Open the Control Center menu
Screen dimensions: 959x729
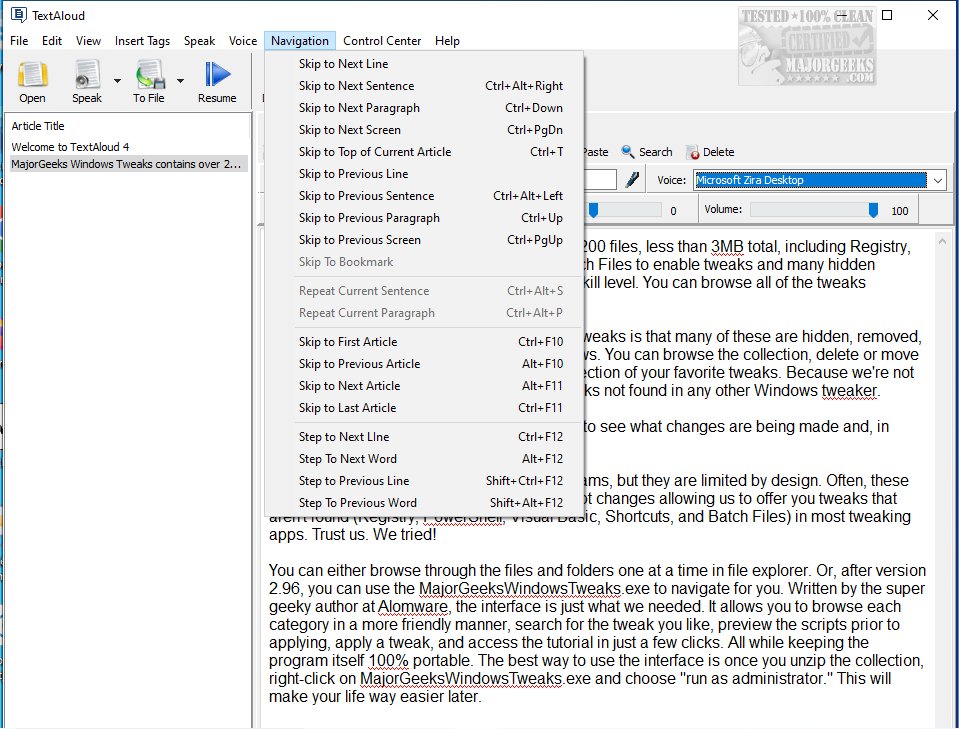pos(382,40)
